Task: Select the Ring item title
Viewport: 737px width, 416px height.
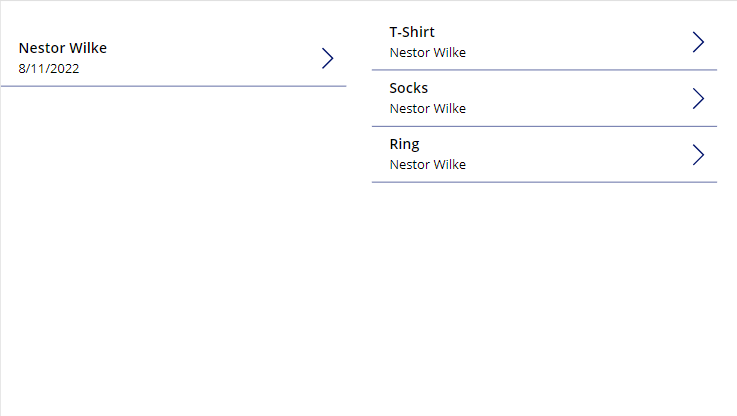Action: click(404, 144)
